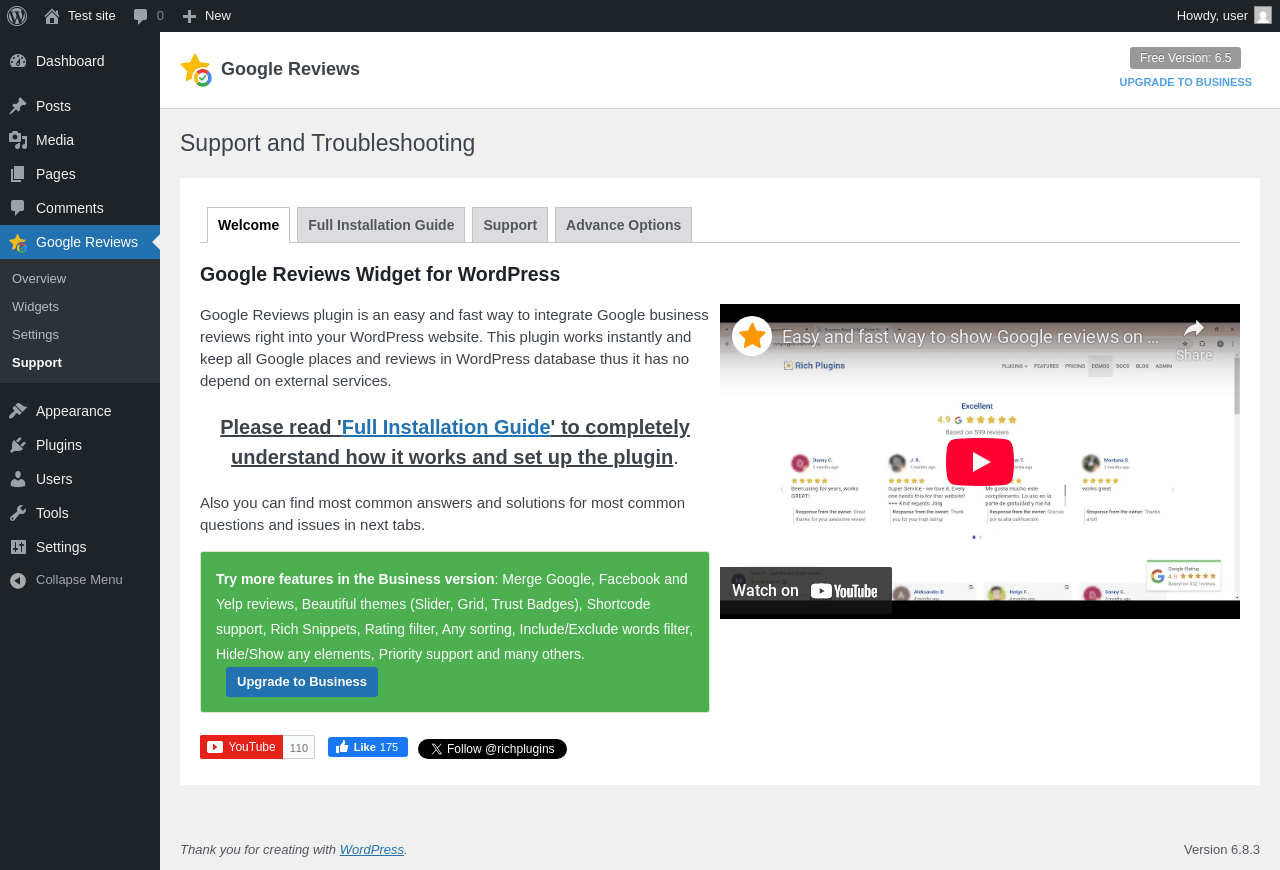Open Media menu

tap(80, 140)
